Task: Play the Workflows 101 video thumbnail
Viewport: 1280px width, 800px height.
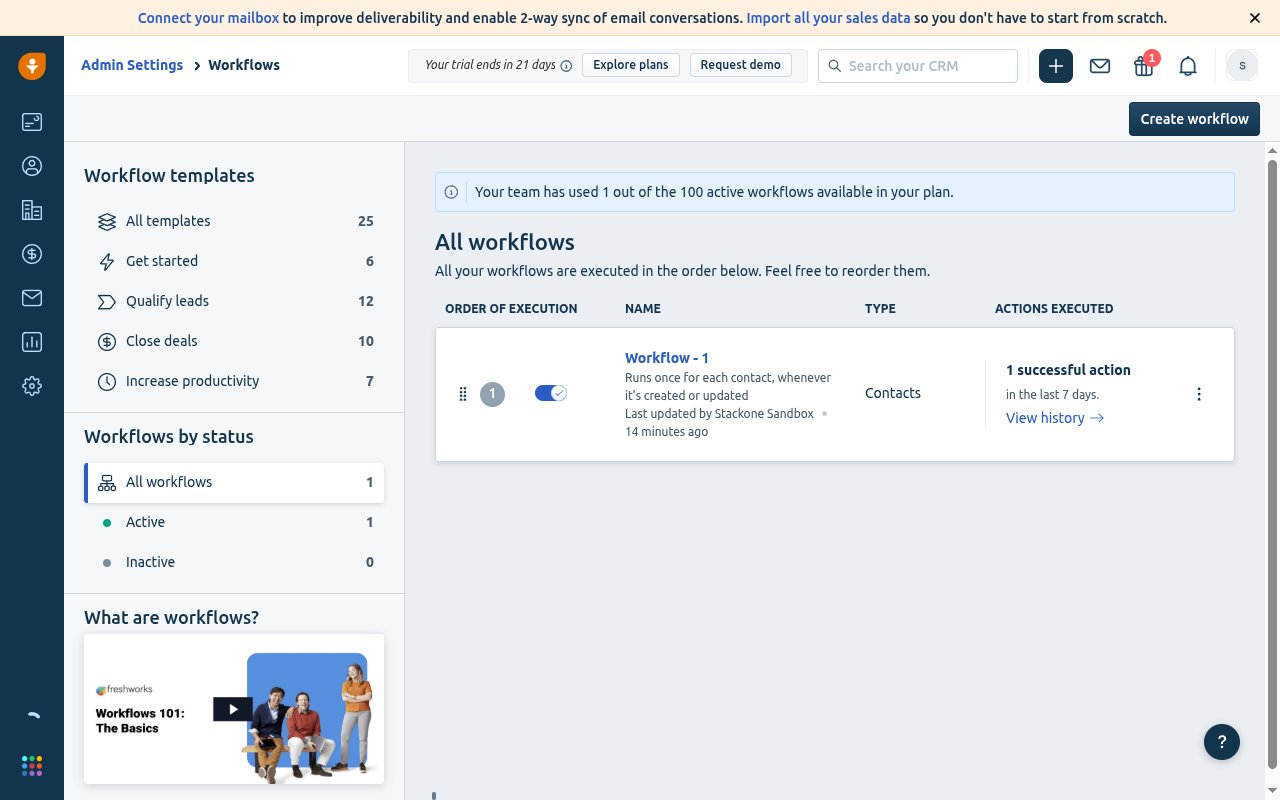Action: [x=234, y=709]
